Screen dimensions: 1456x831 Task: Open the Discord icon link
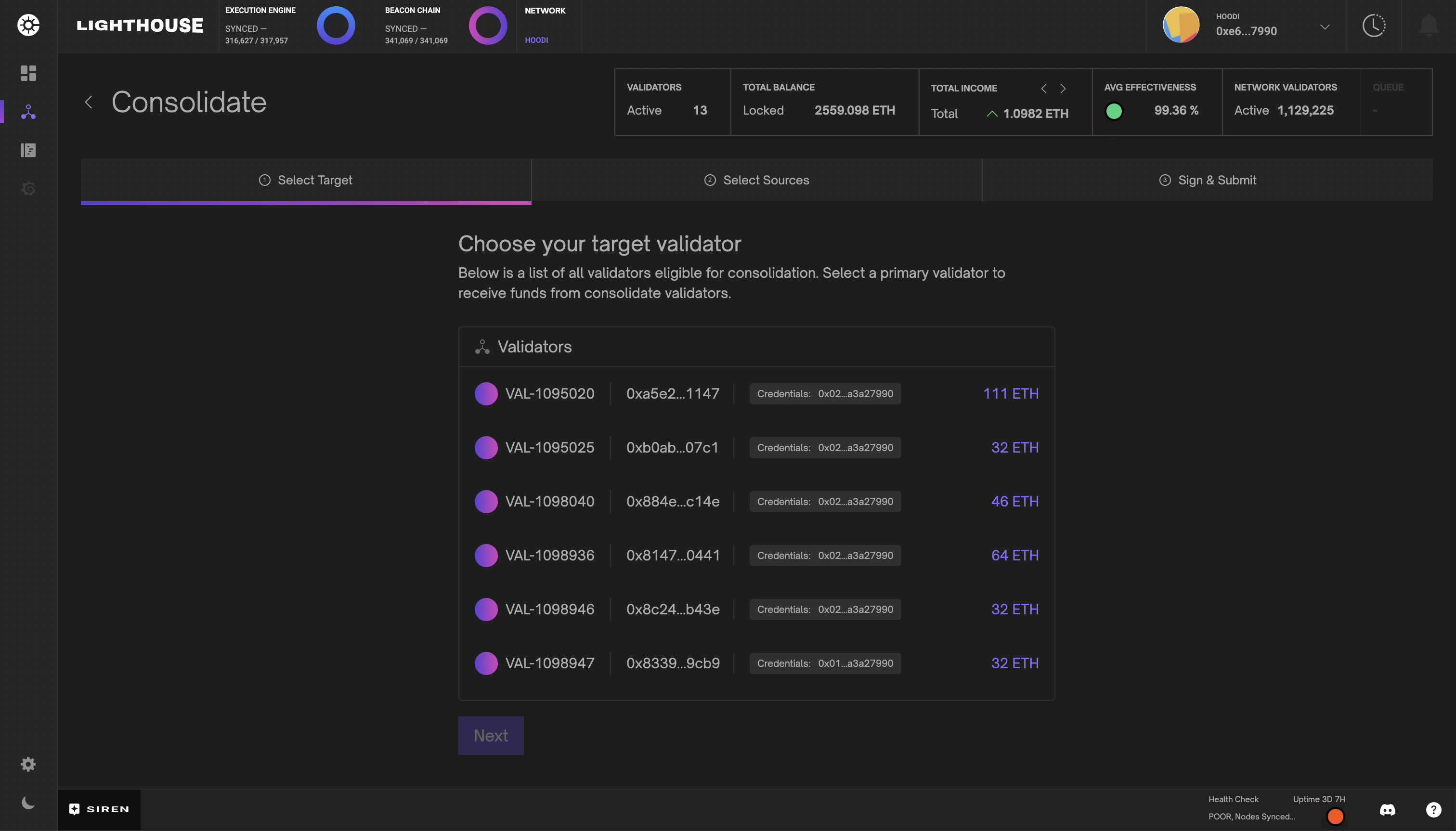(x=1388, y=810)
